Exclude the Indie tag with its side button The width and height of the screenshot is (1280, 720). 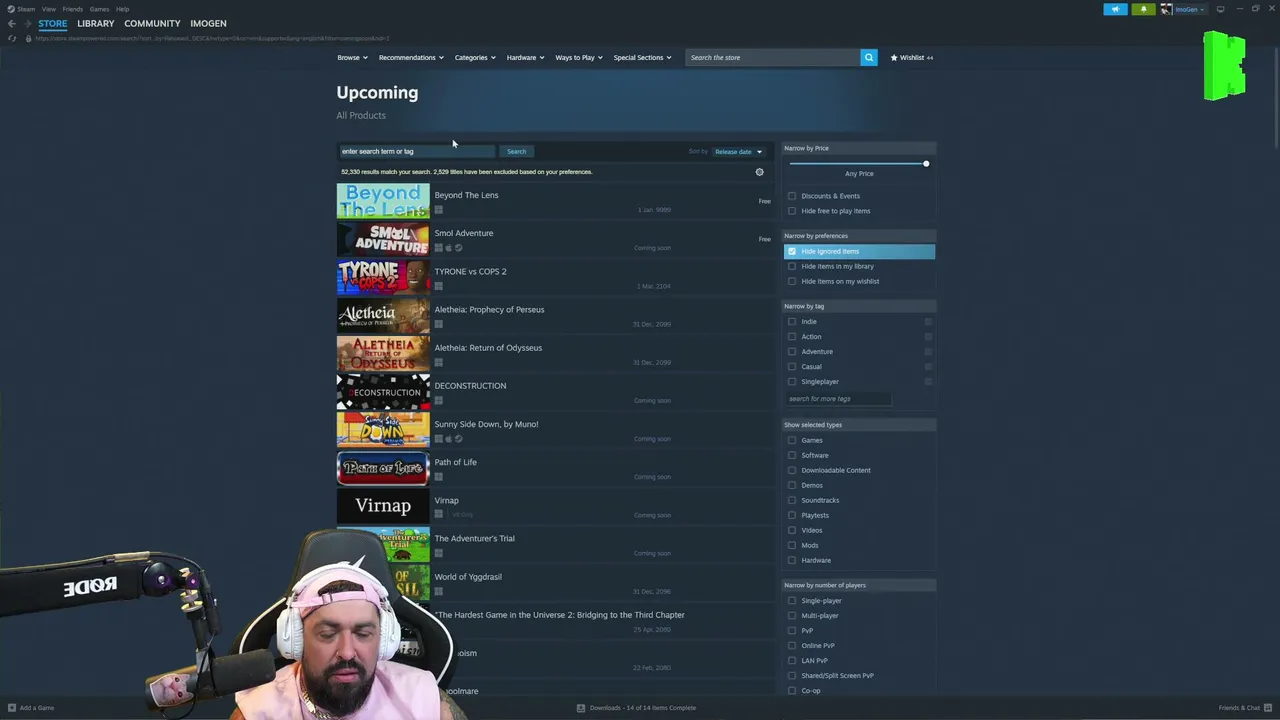(928, 322)
